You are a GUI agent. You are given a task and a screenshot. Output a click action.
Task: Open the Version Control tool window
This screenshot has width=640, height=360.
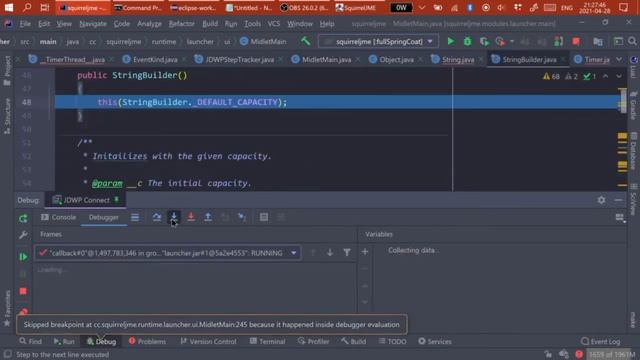tap(208, 341)
